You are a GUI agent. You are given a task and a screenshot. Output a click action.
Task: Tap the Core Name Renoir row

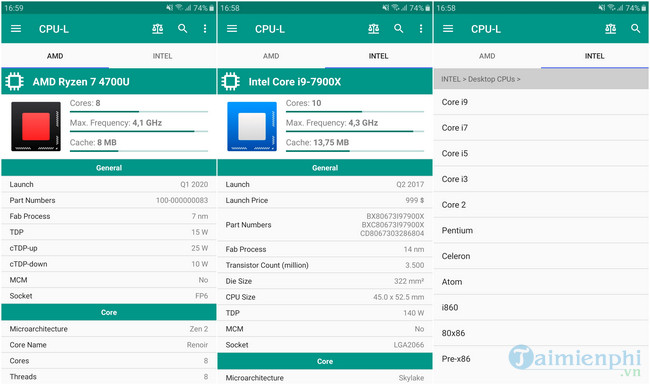[x=109, y=345]
